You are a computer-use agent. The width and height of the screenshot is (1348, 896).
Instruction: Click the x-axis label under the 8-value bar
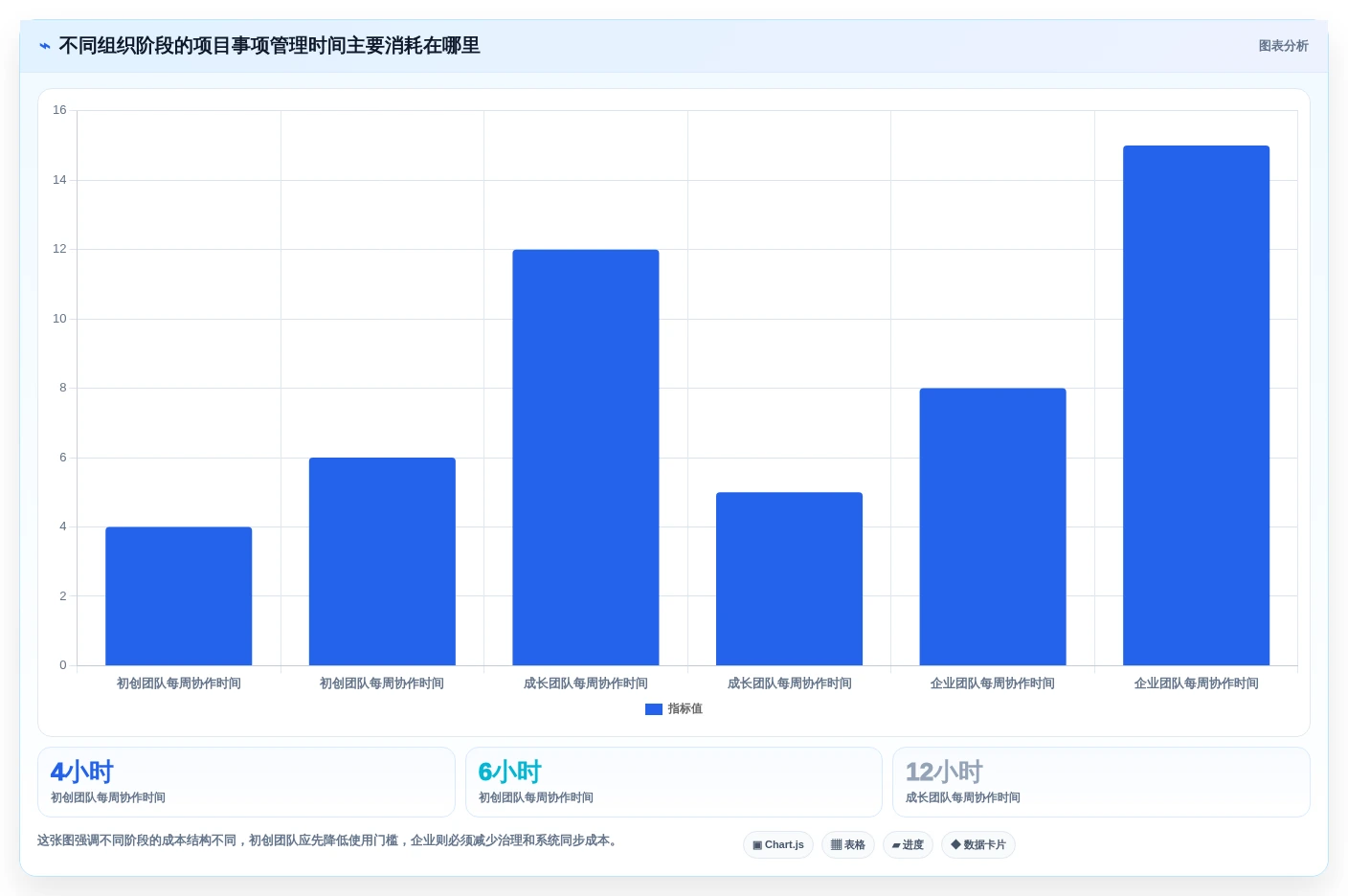point(993,683)
